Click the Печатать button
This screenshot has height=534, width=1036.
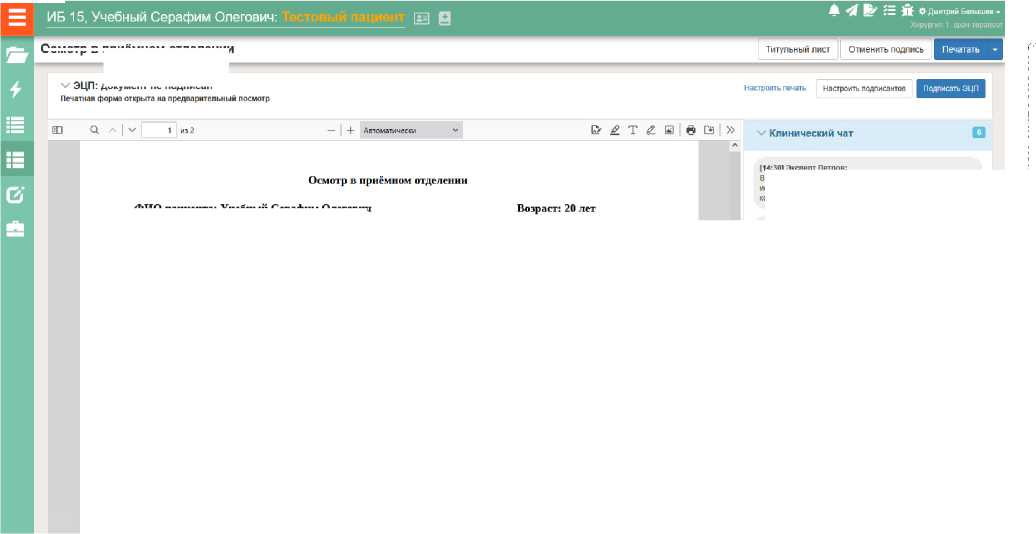coord(961,50)
